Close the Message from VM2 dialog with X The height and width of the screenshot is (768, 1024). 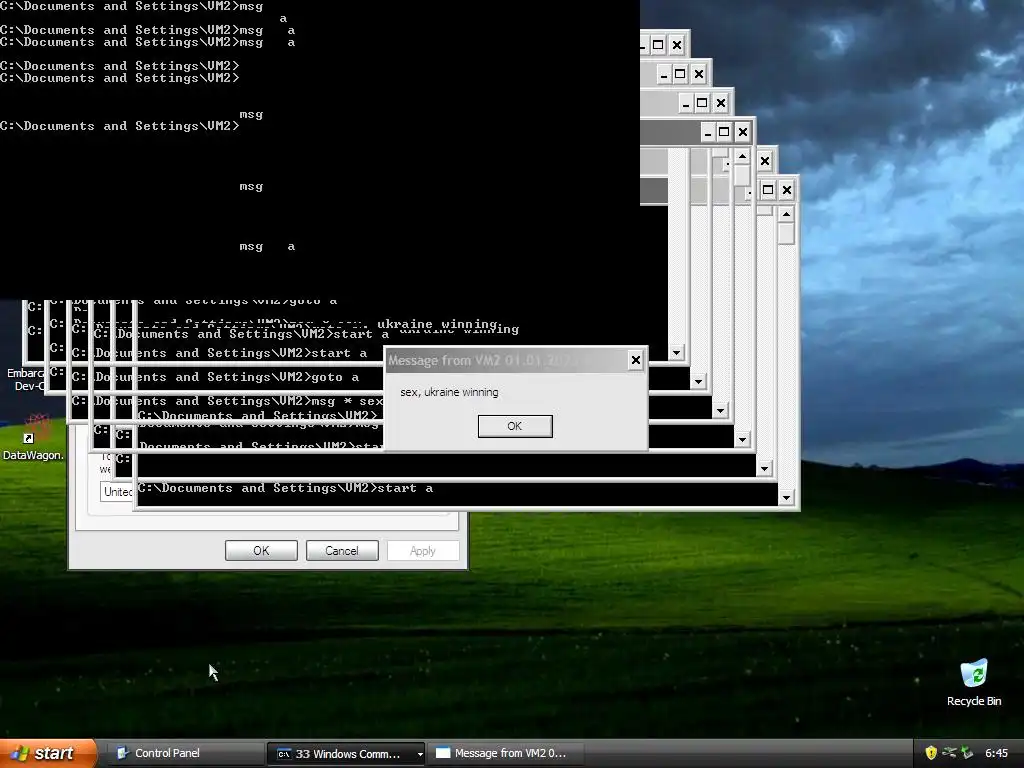pyautogui.click(x=635, y=360)
